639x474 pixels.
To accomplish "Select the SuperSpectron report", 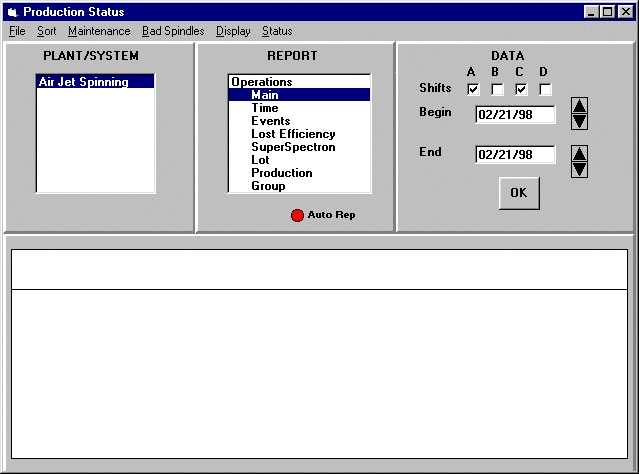I will 300,147.
